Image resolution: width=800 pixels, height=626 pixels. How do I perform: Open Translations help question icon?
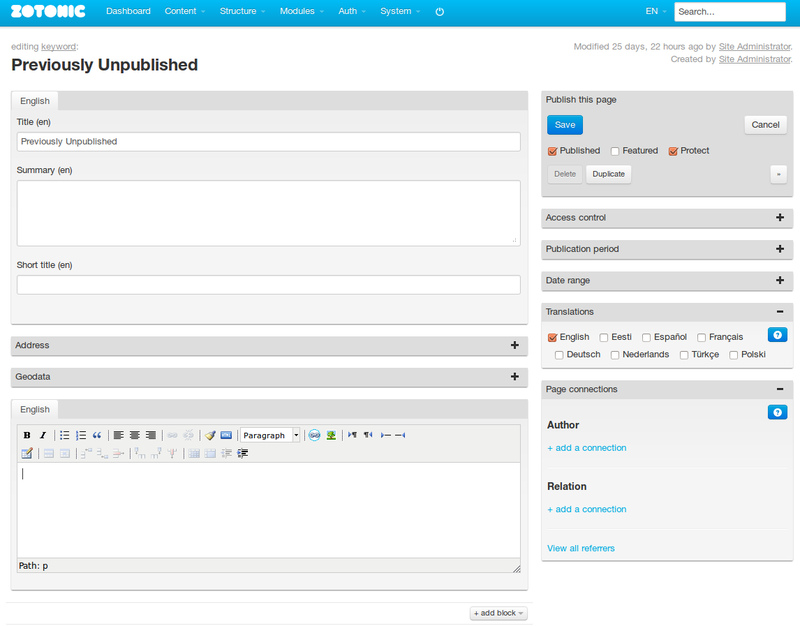tap(778, 335)
